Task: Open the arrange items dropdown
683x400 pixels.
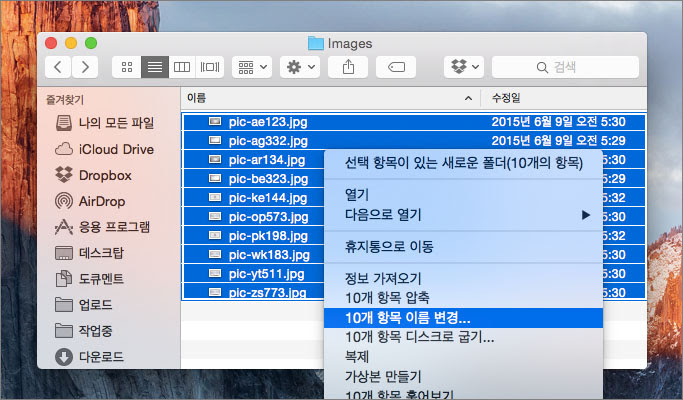Action: 252,67
